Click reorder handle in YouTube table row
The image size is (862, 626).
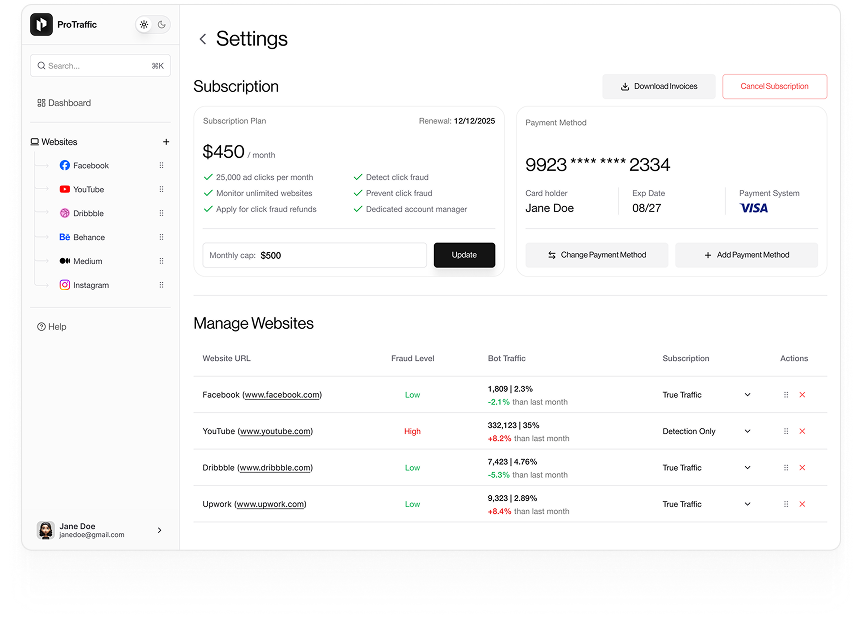(x=786, y=431)
